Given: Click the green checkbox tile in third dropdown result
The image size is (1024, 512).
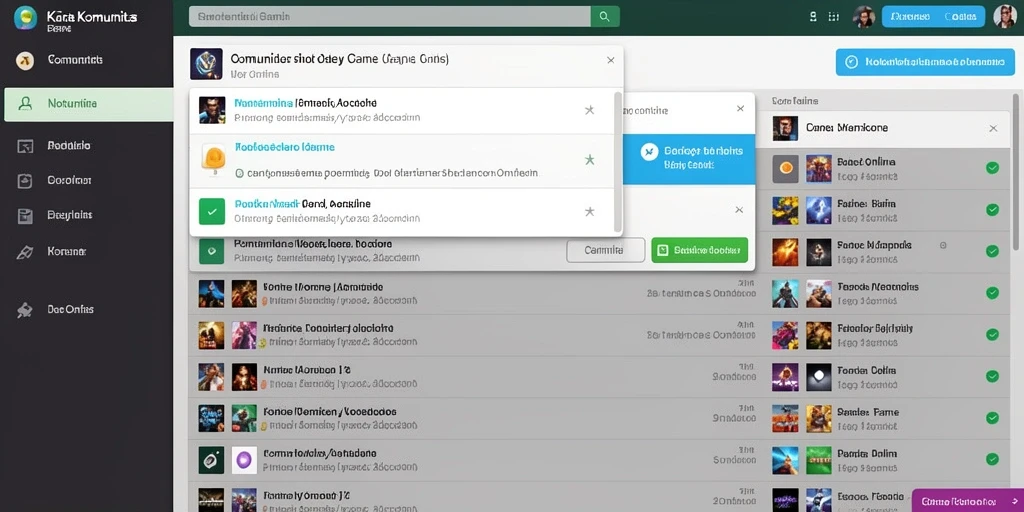Looking at the screenshot, I should coord(212,212).
